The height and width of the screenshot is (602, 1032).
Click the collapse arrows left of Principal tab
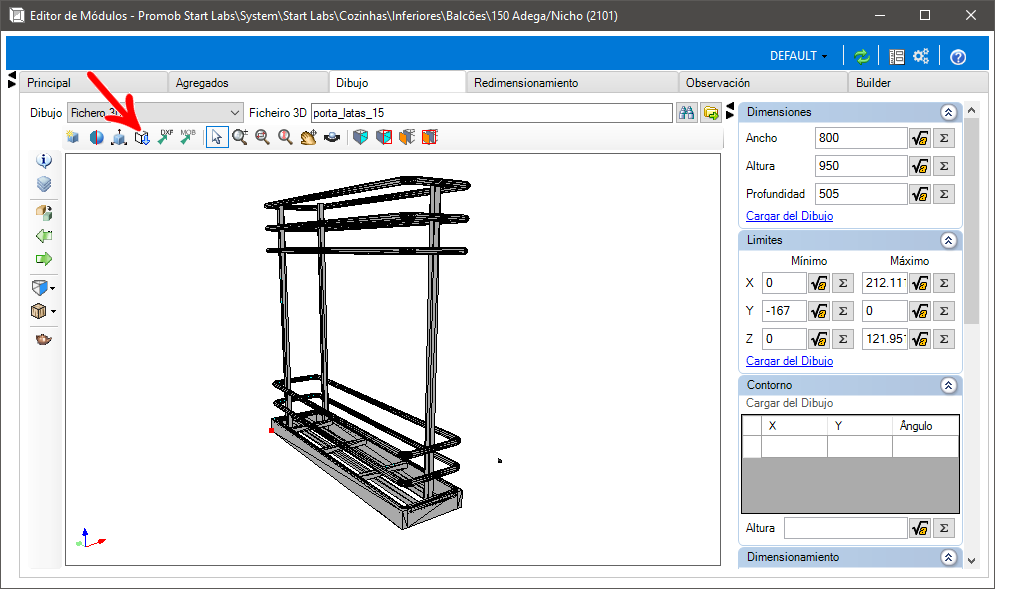pyautogui.click(x=11, y=80)
